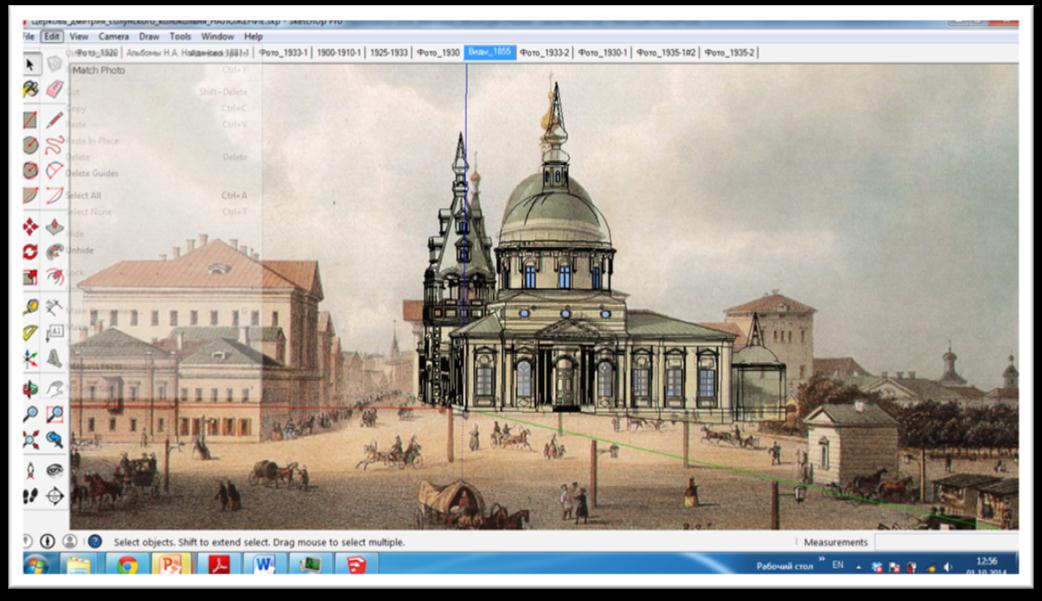Click the blue question mark Instructor icon
The image size is (1042, 601).
[95, 542]
